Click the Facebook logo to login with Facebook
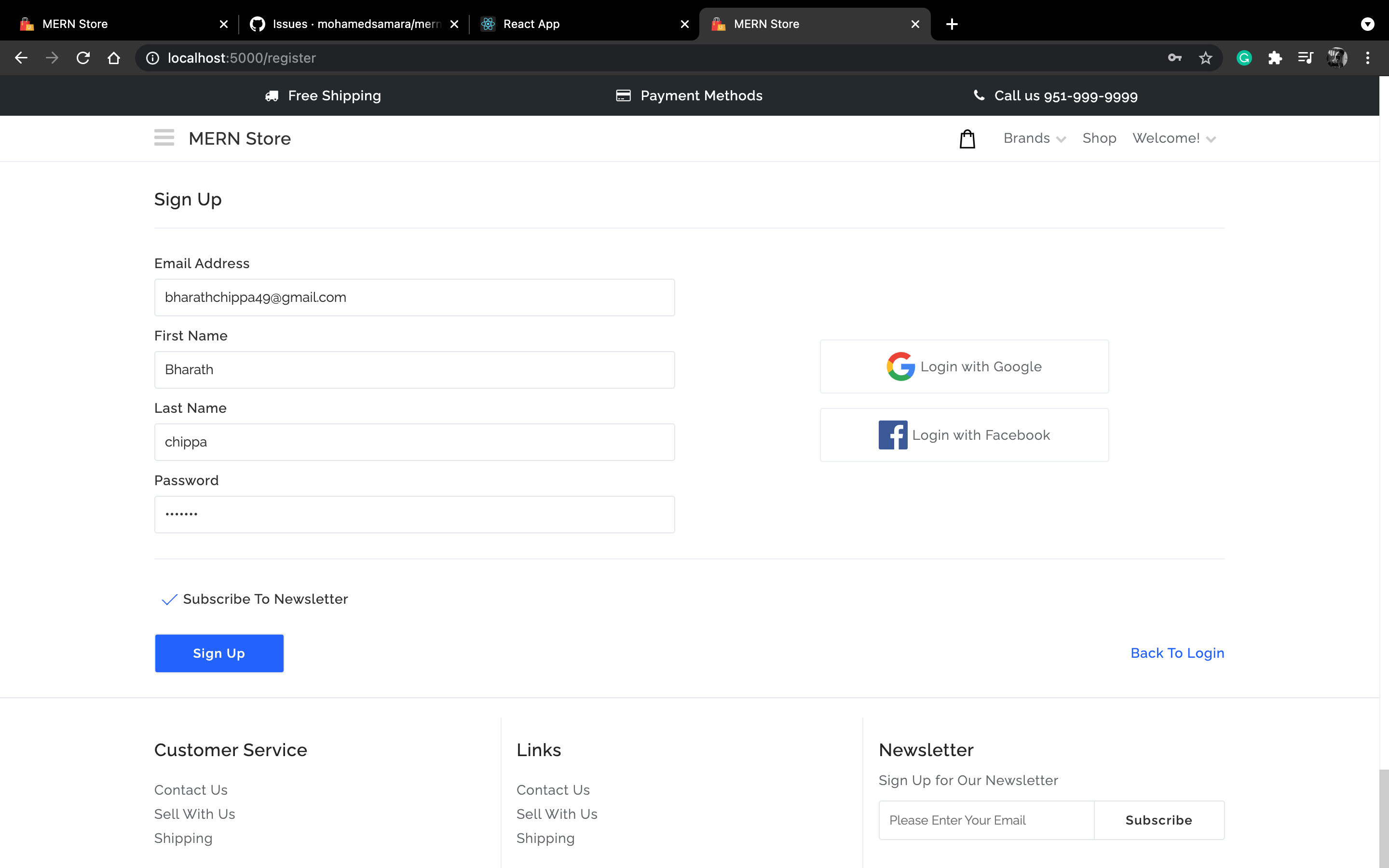1389x868 pixels. point(893,434)
